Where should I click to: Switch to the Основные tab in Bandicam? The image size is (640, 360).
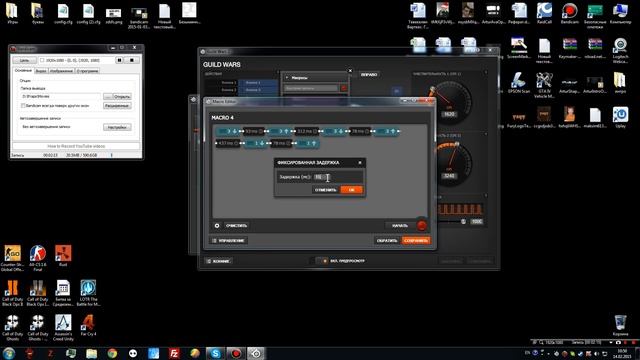23,71
